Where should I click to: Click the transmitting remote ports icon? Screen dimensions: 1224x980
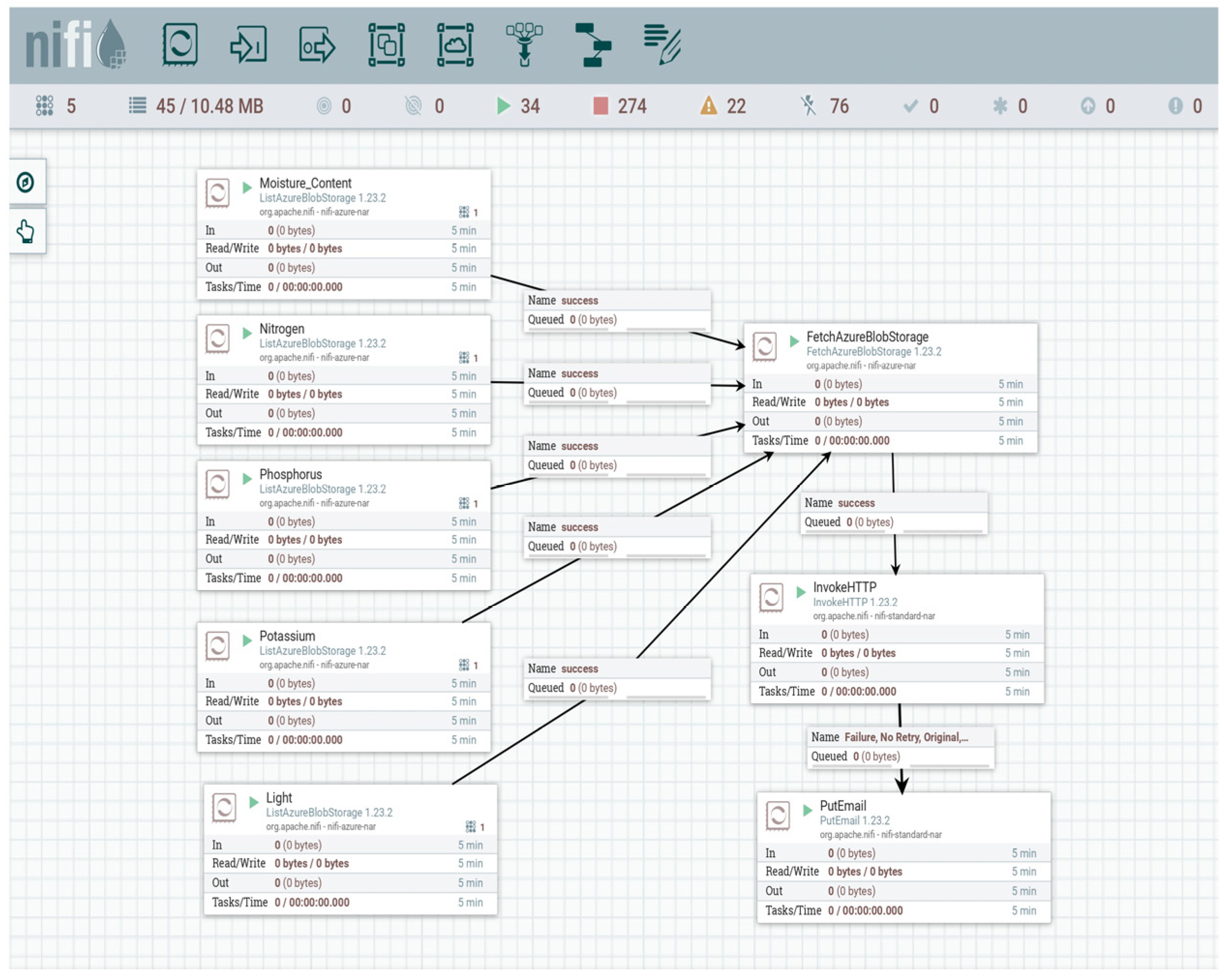coord(324,105)
